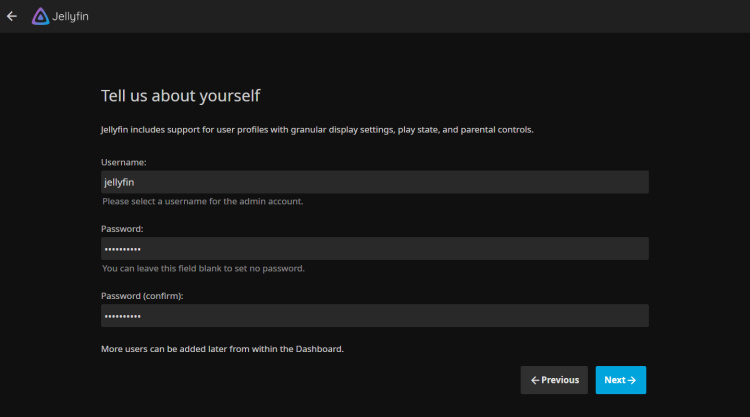Click the back arrow in the header
This screenshot has height=417, width=750.
(12, 16)
